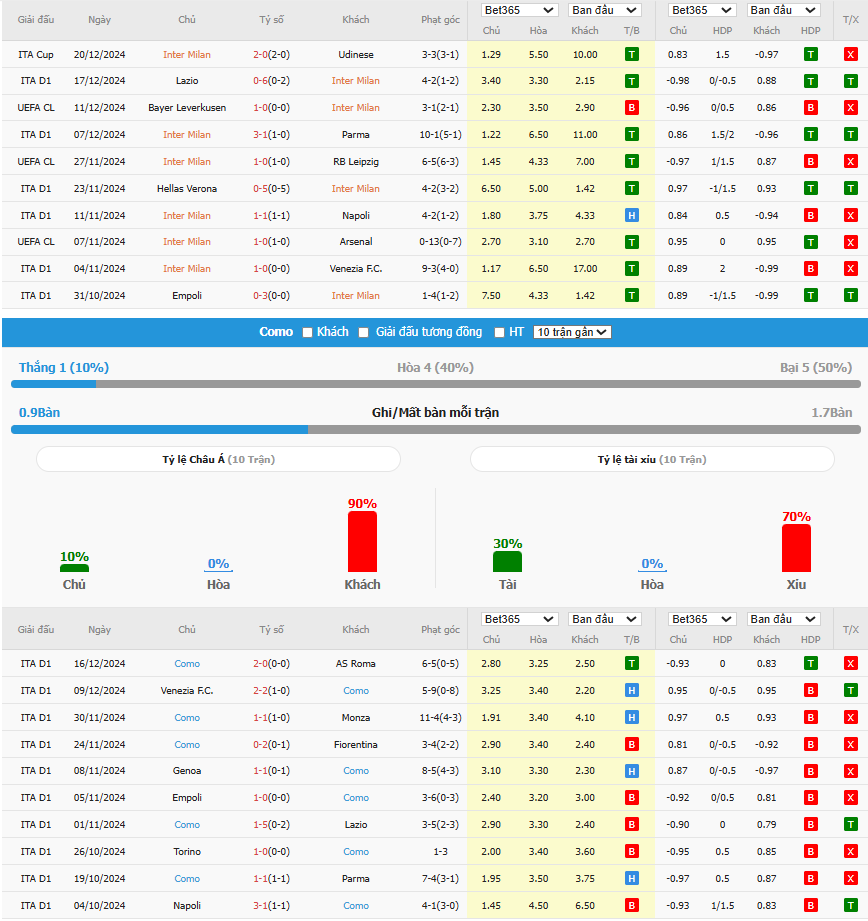
Task: Click red X badge in Inter Milan vs Arsenal row
Action: coord(850,242)
